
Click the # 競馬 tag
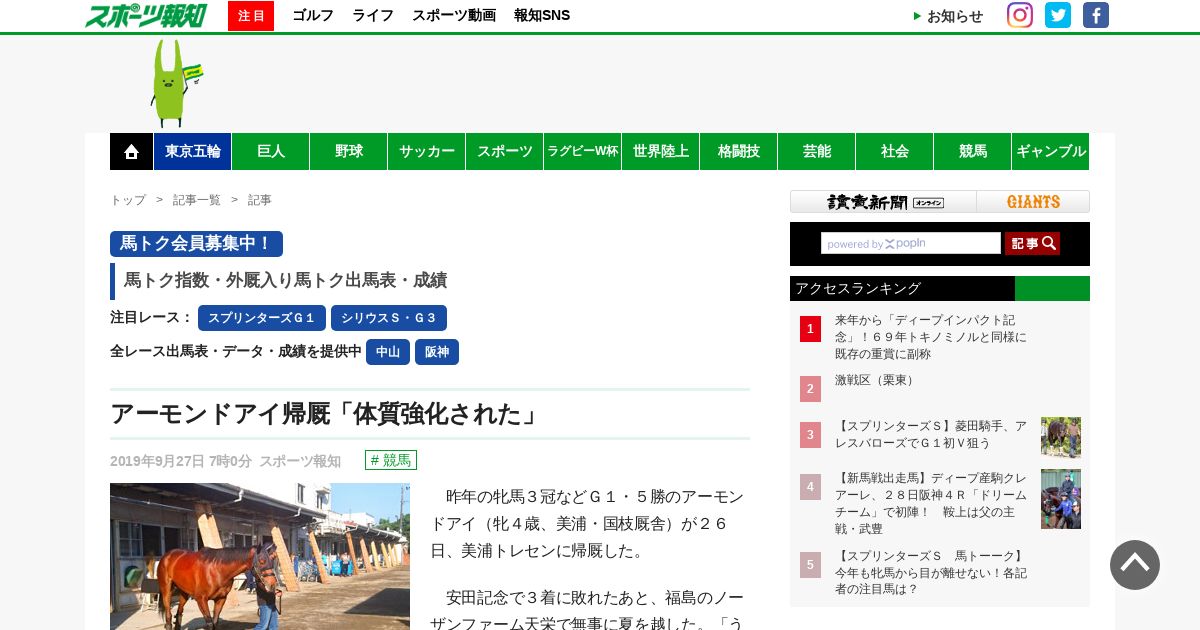coord(391,460)
